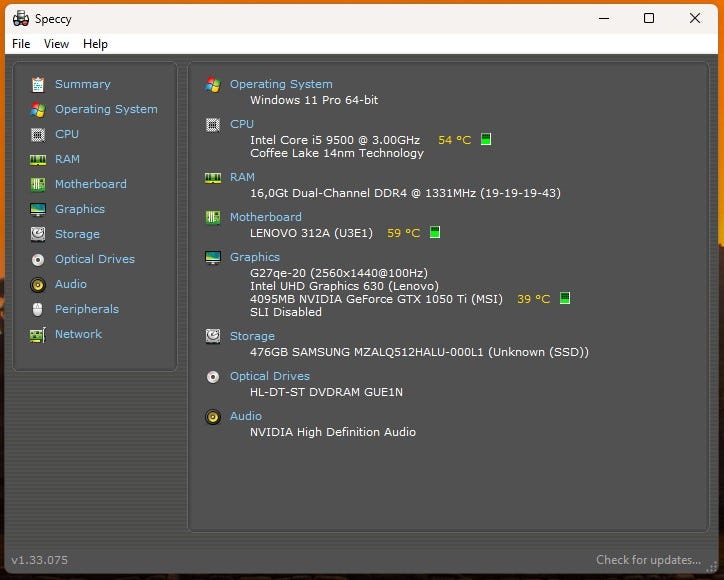Image resolution: width=724 pixels, height=580 pixels.
Task: Click the RAM stick icon in sidebar
Action: click(38, 160)
